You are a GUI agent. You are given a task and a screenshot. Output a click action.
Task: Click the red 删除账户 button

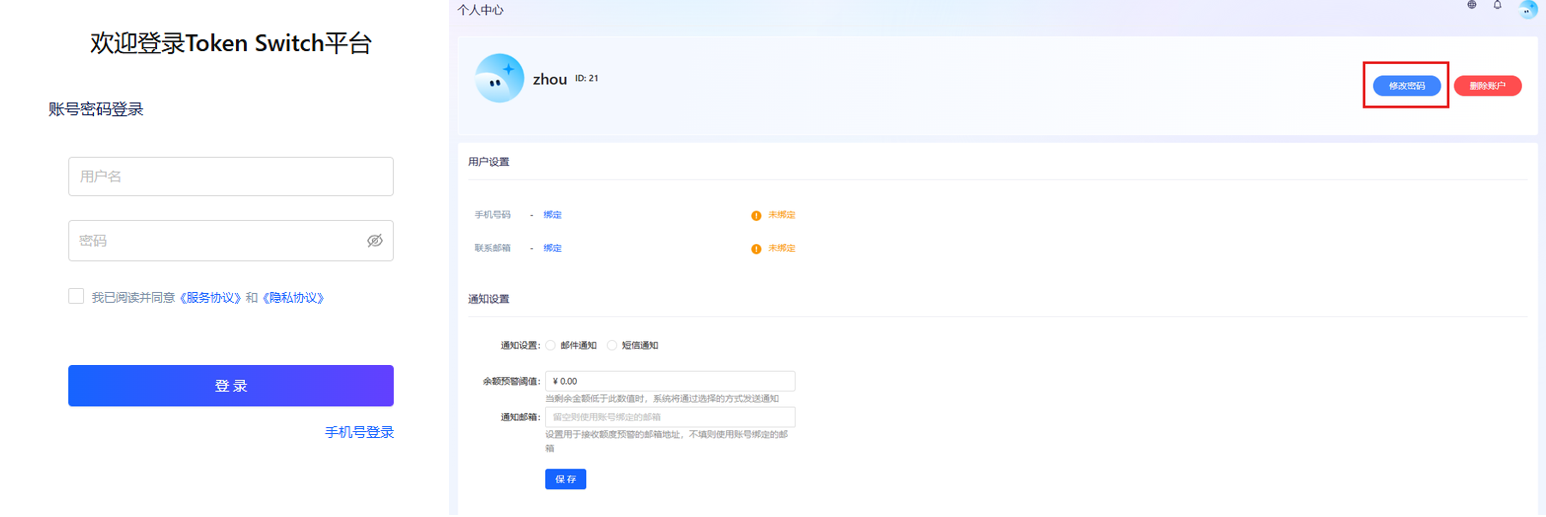[1488, 86]
